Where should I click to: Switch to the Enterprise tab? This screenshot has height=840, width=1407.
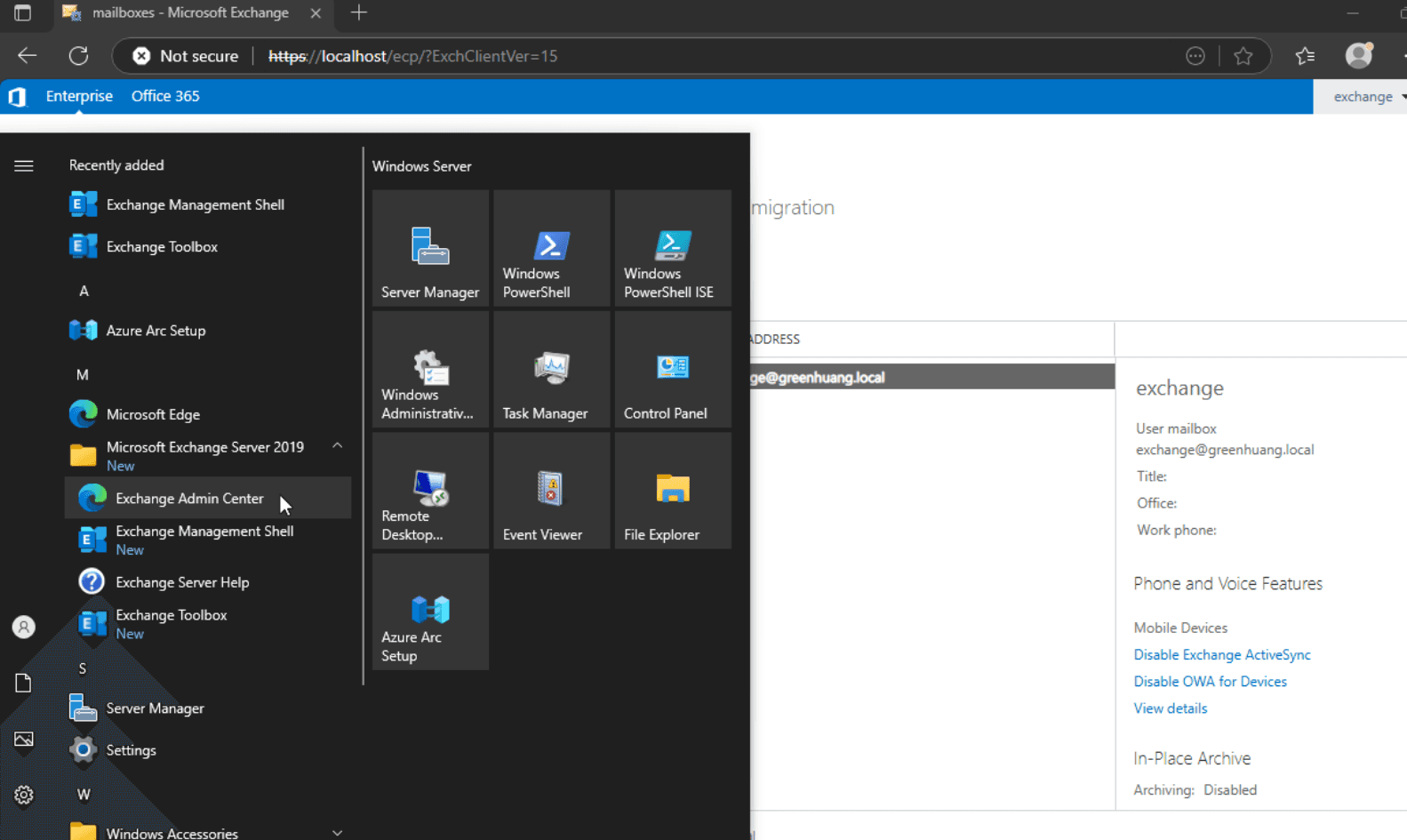point(79,96)
